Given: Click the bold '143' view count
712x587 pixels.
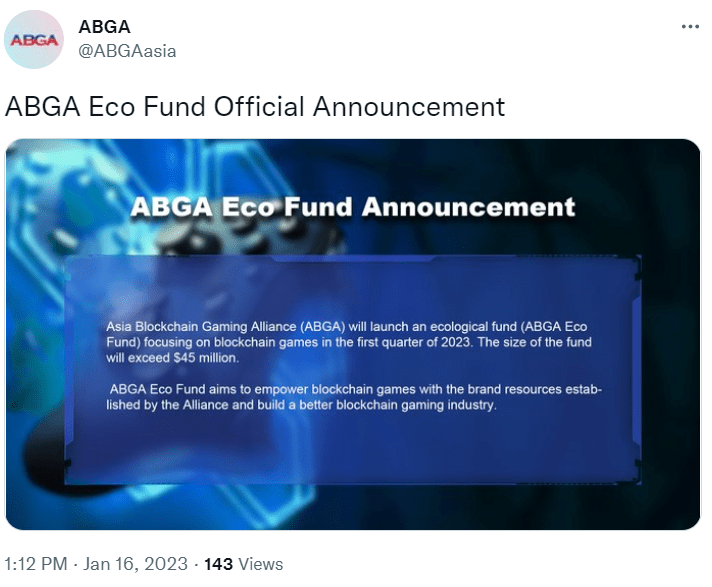Looking at the screenshot, I should pyautogui.click(x=218, y=564).
